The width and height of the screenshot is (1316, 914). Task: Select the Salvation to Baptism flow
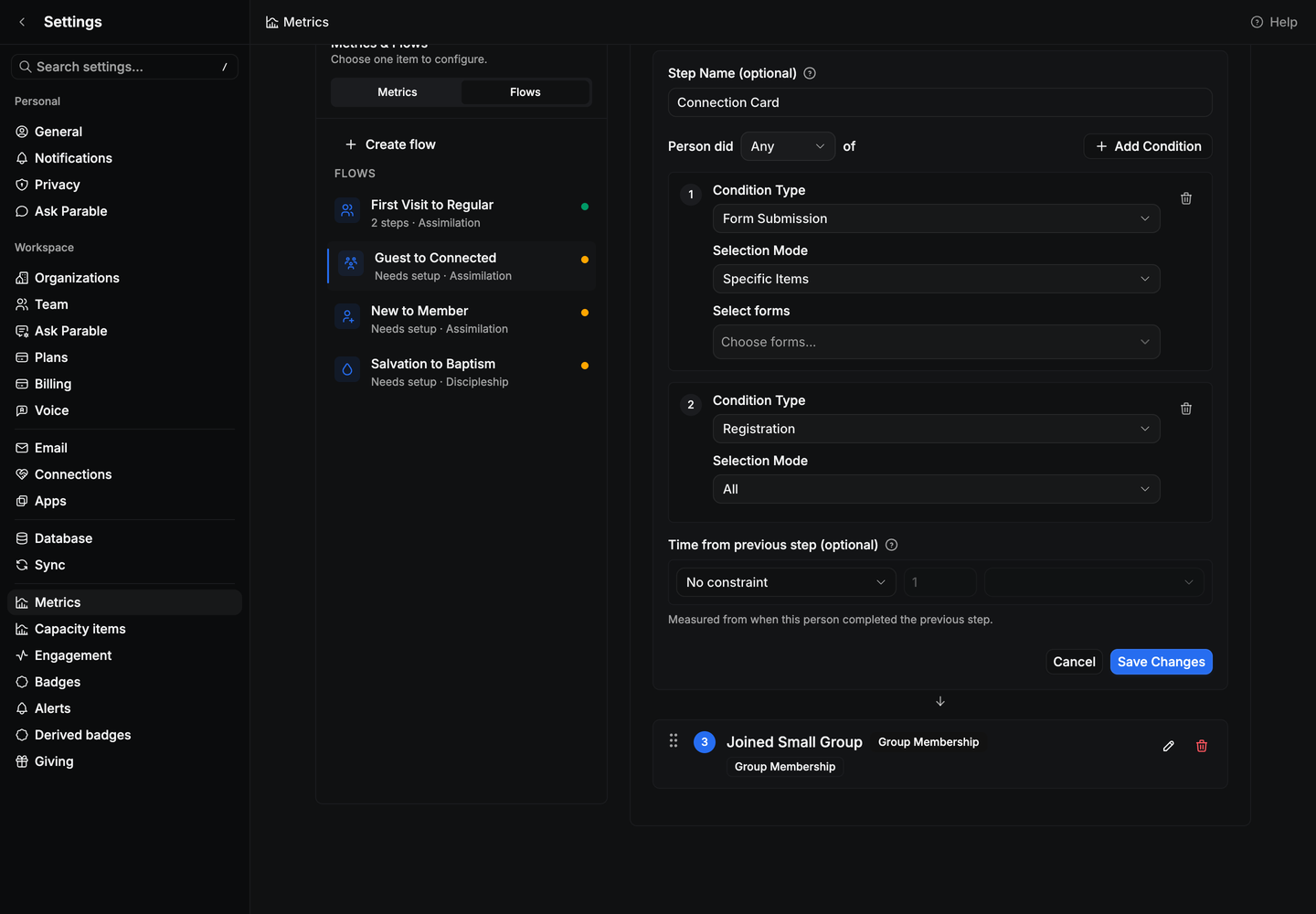point(462,372)
